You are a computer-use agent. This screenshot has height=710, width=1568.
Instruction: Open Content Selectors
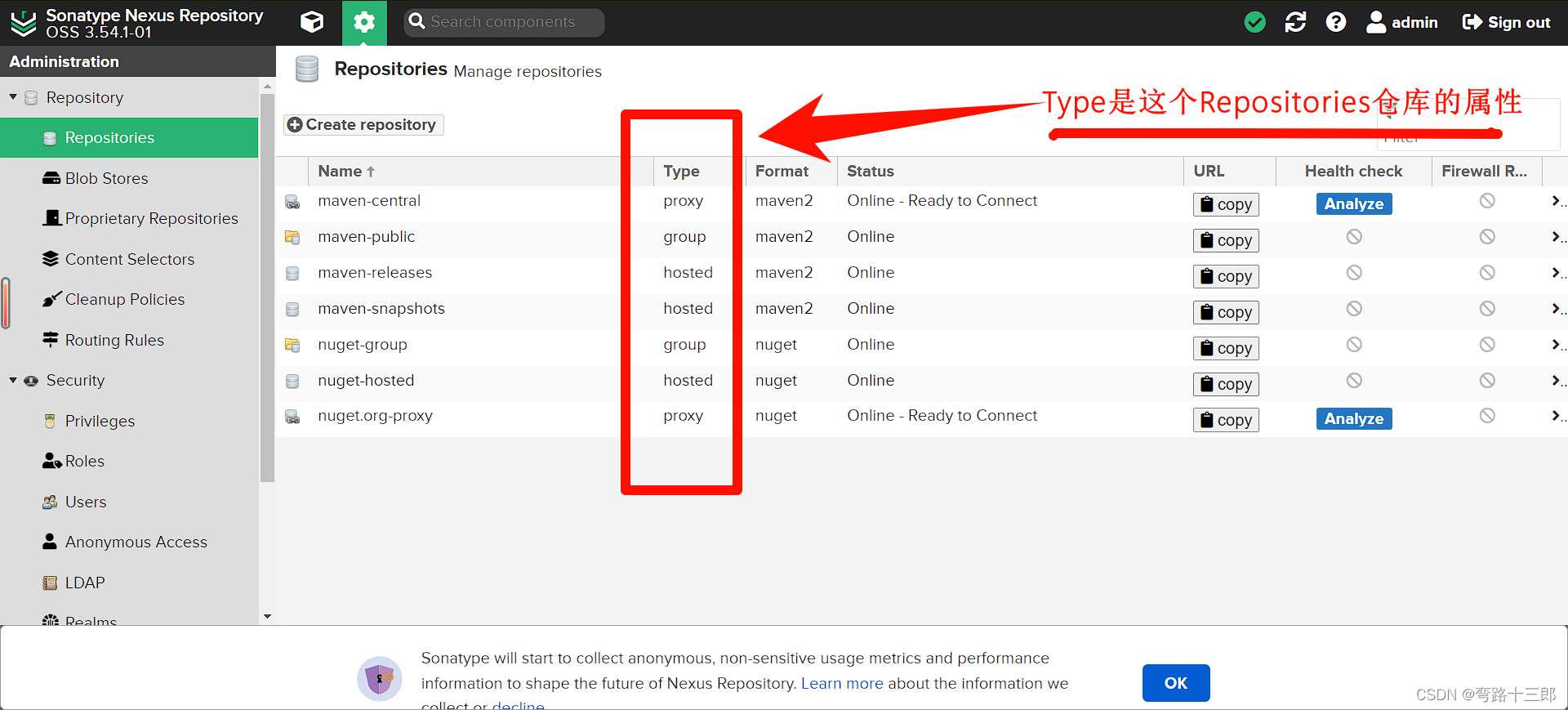pyautogui.click(x=129, y=259)
